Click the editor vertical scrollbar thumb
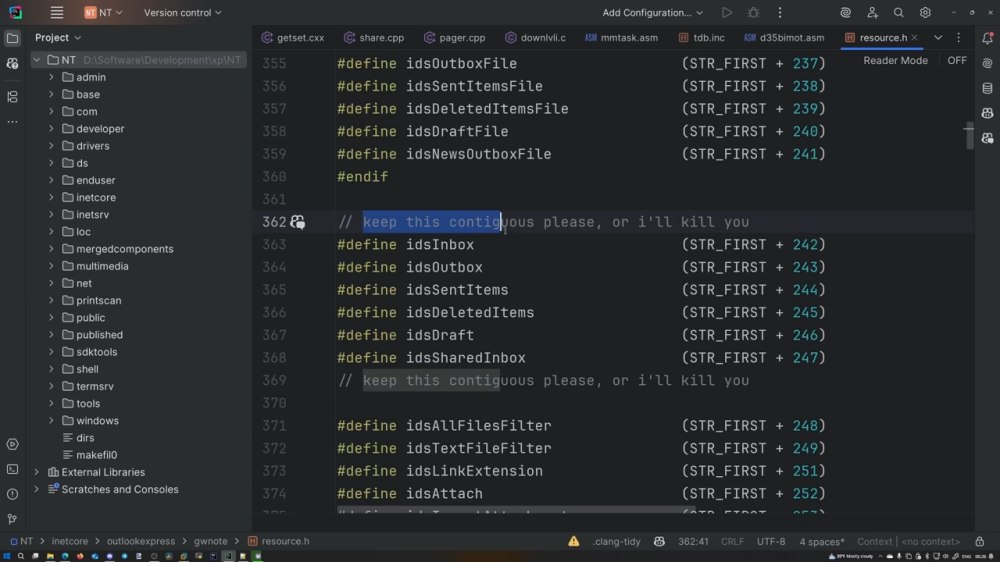Screen dimensions: 1000x562 pos(969,137)
